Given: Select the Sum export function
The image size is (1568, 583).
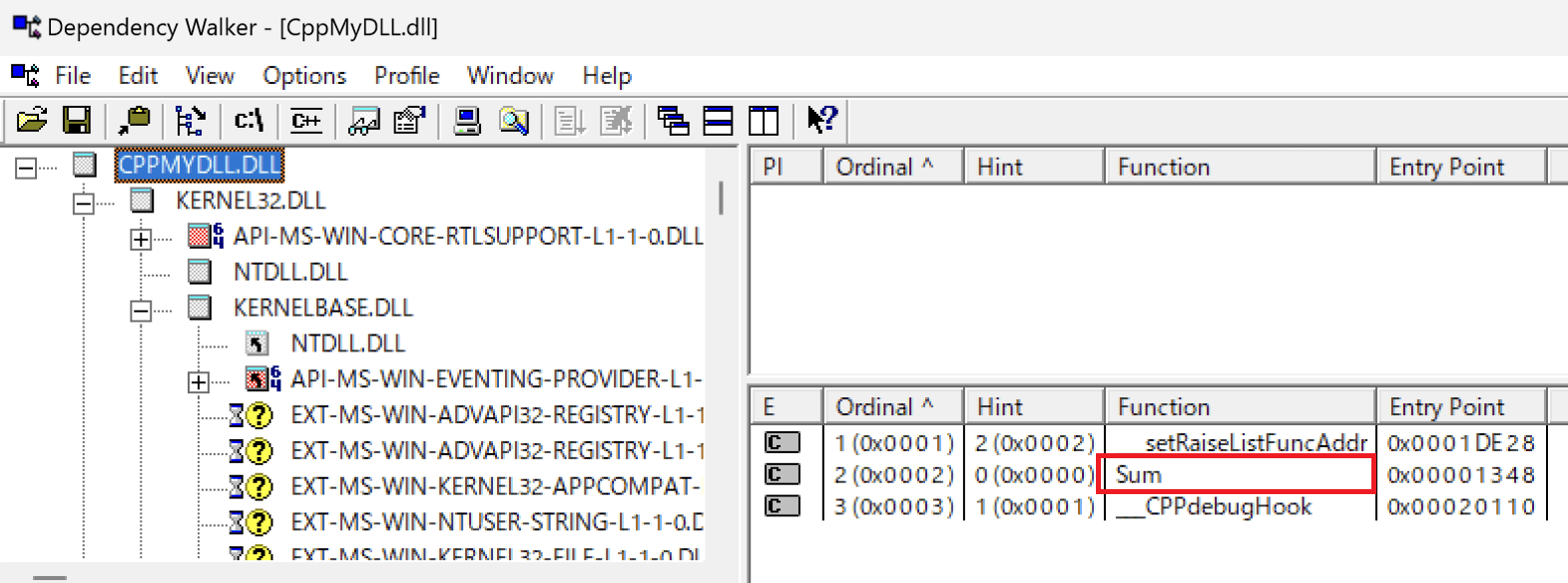Looking at the screenshot, I should coord(1139,474).
